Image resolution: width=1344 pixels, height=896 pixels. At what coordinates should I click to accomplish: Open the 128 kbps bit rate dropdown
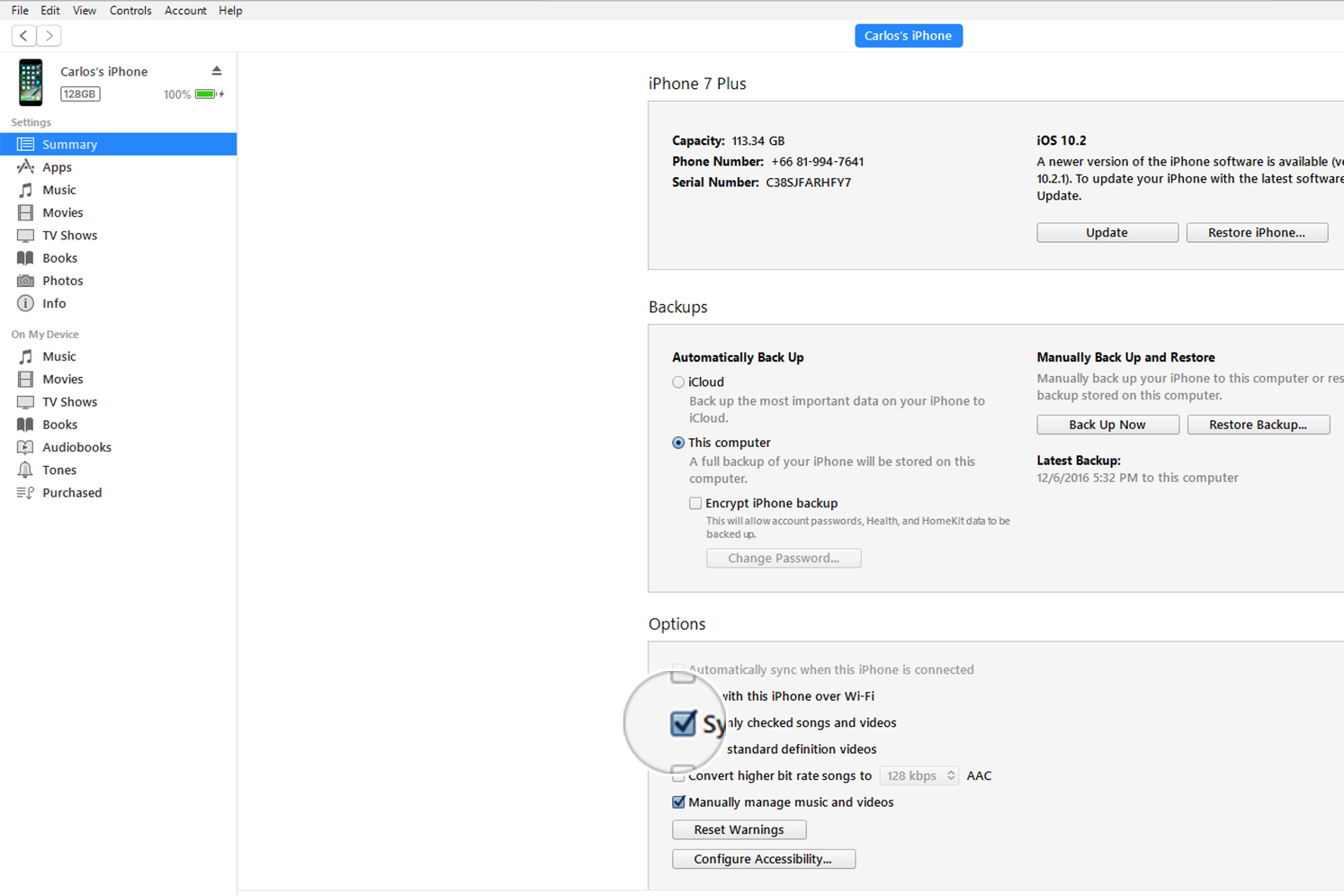919,775
